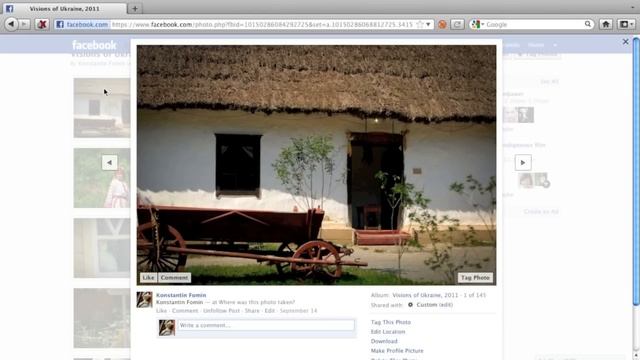Click the Comment link below the caption
640x360 pixels.
pyautogui.click(x=185, y=311)
